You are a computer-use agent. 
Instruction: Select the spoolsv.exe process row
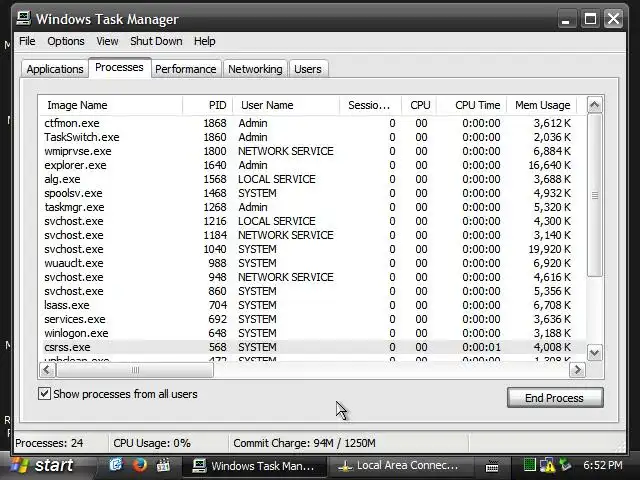click(x=313, y=193)
